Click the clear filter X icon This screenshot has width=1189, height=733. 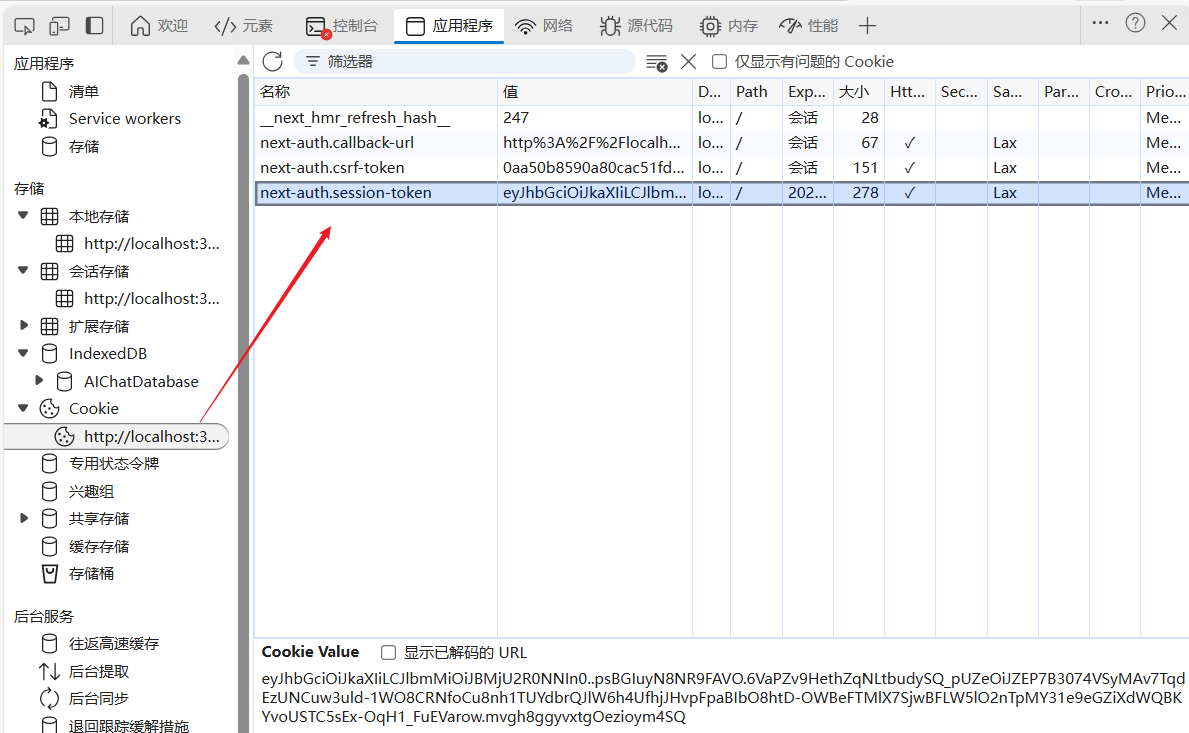pos(688,61)
